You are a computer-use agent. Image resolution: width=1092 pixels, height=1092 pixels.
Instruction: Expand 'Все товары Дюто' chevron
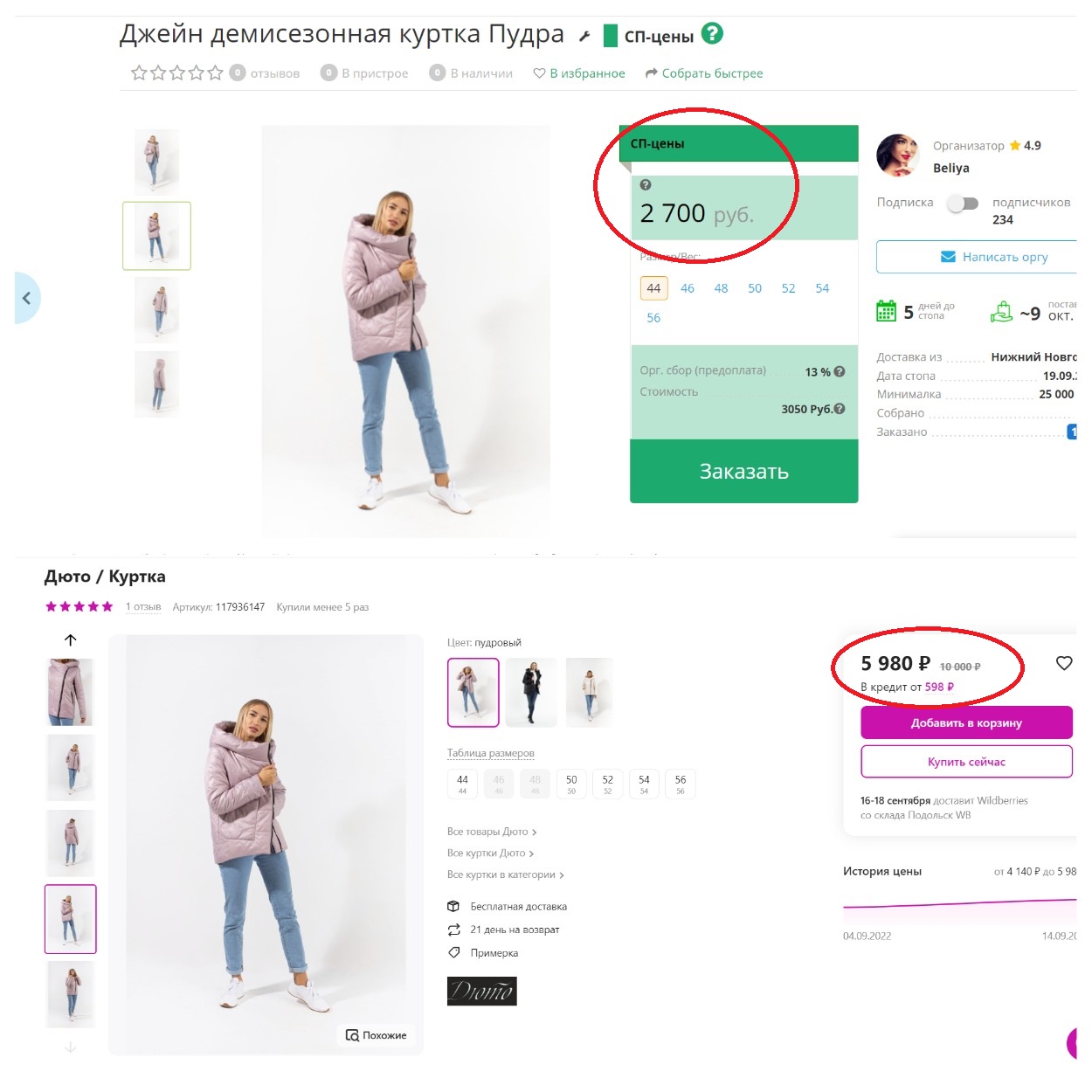pos(534,832)
